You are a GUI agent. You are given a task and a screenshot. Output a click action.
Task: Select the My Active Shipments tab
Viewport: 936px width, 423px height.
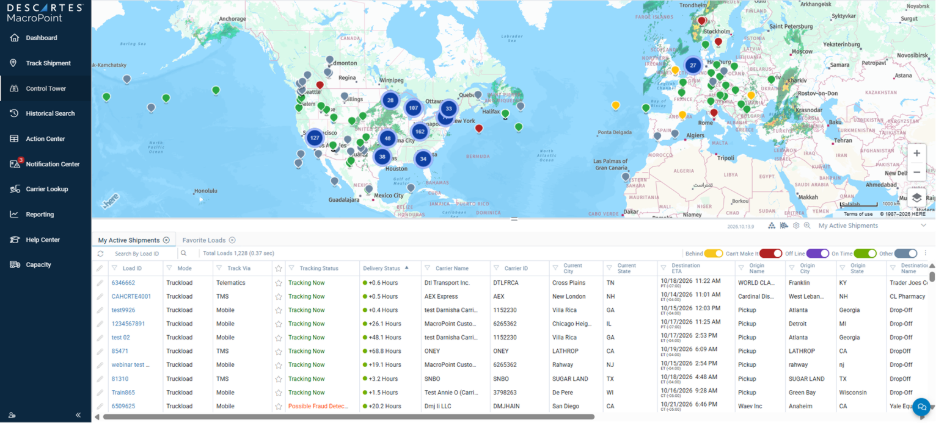[x=134, y=240]
